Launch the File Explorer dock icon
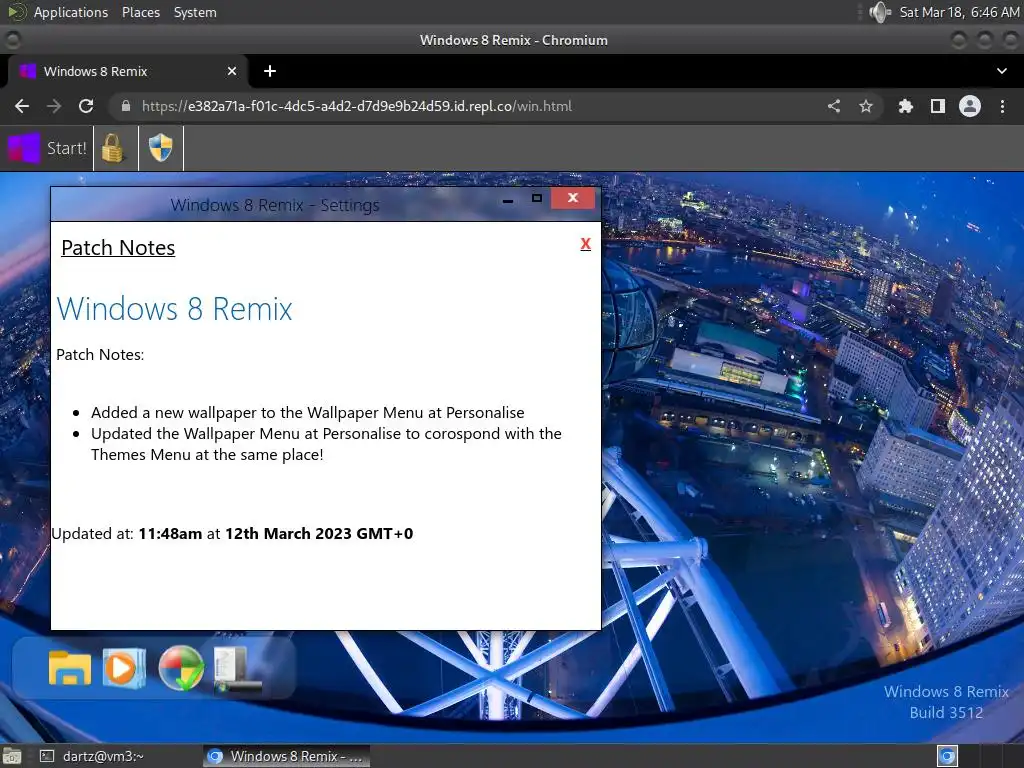 70,668
